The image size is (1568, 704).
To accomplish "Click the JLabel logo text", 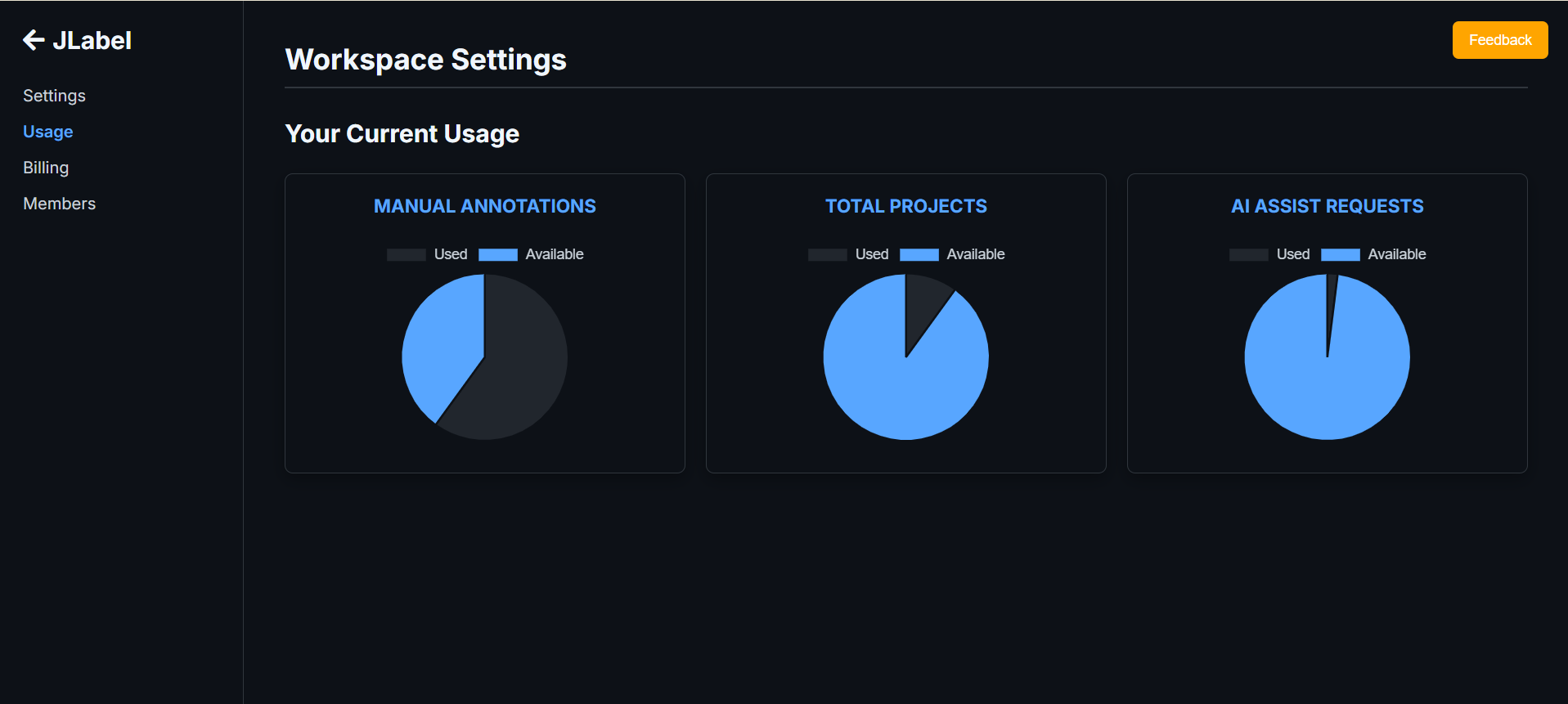I will [92, 41].
